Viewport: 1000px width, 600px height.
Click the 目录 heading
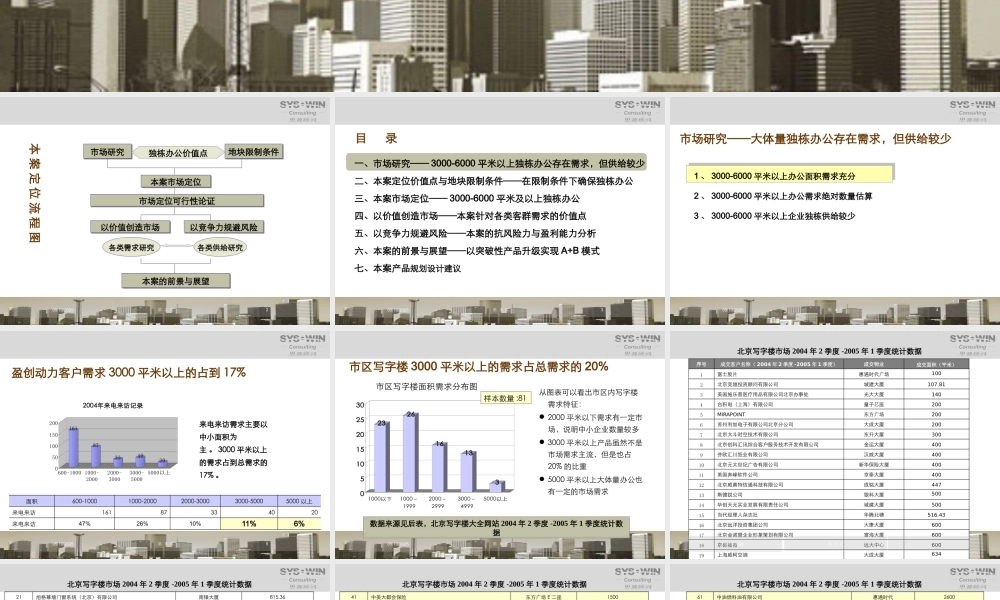[x=376, y=138]
